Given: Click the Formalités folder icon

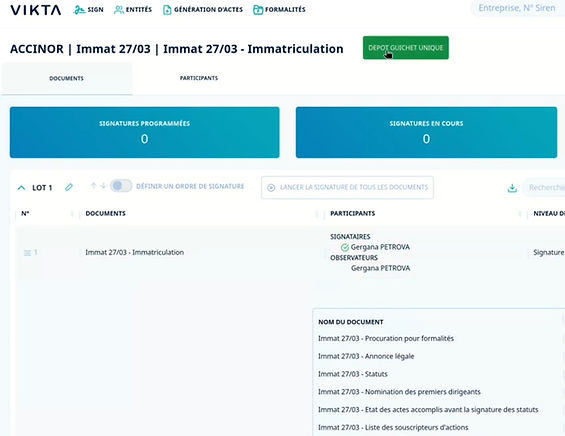Looking at the screenshot, I should click(258, 10).
